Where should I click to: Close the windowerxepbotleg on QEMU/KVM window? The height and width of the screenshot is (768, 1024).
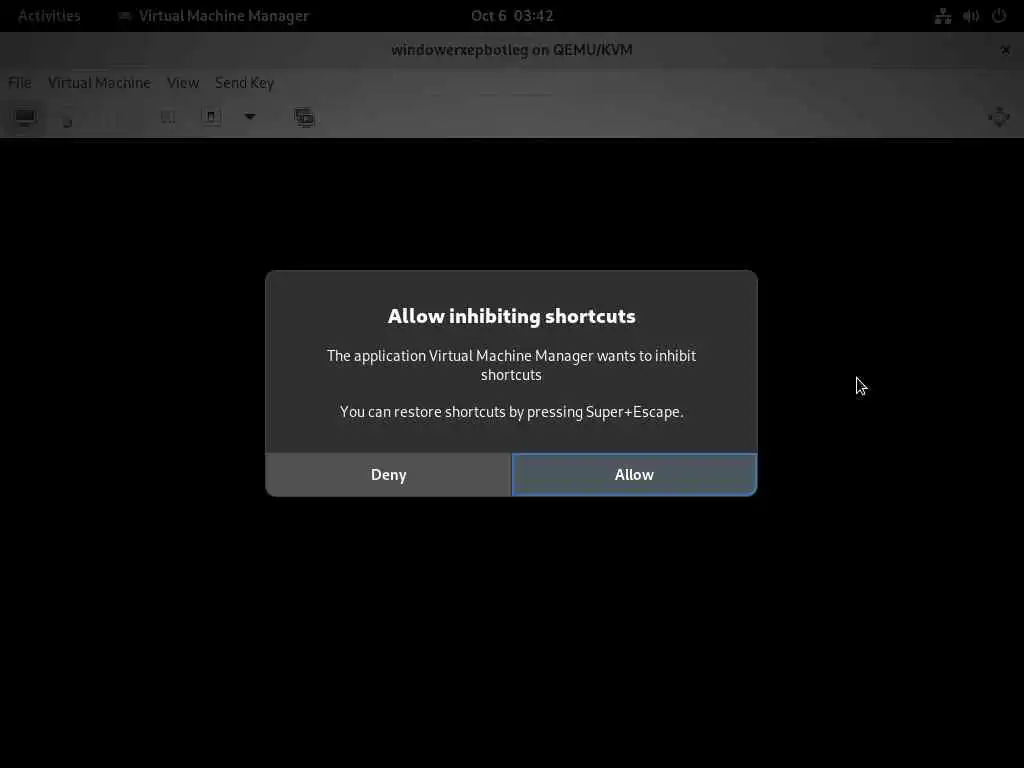pyautogui.click(x=1005, y=50)
